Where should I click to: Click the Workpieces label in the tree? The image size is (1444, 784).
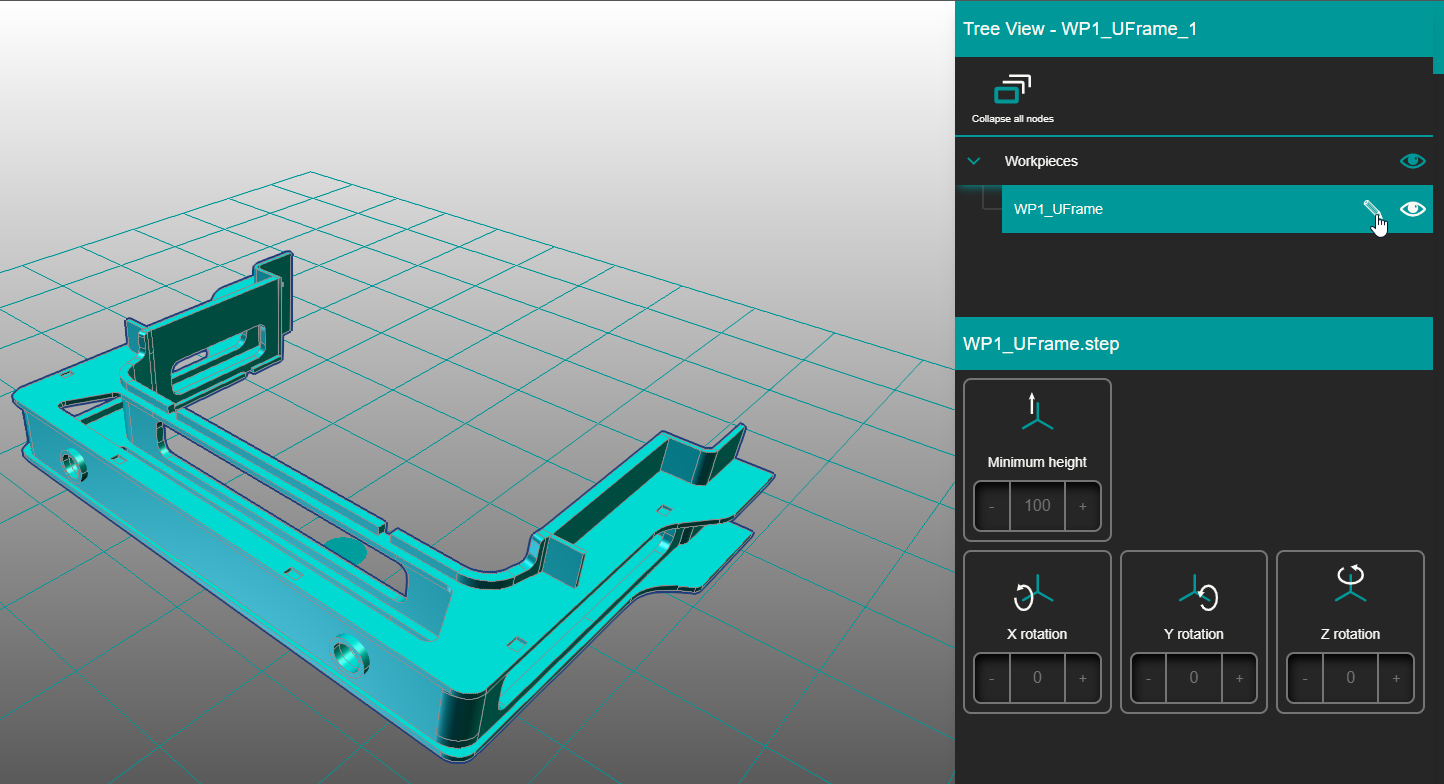coord(1041,161)
